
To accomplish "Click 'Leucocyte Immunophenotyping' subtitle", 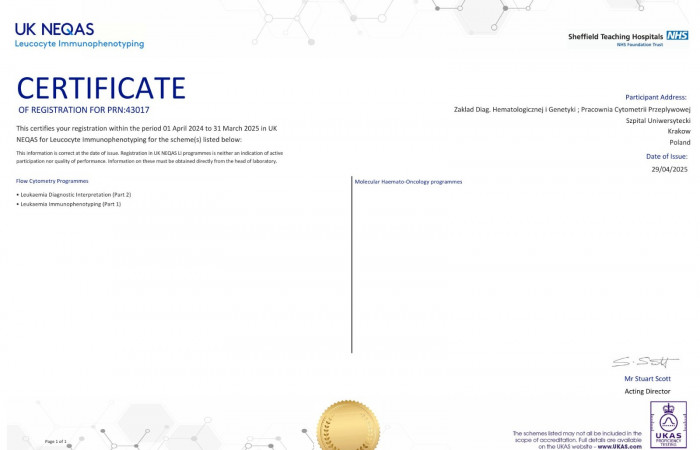I will [x=79, y=44].
